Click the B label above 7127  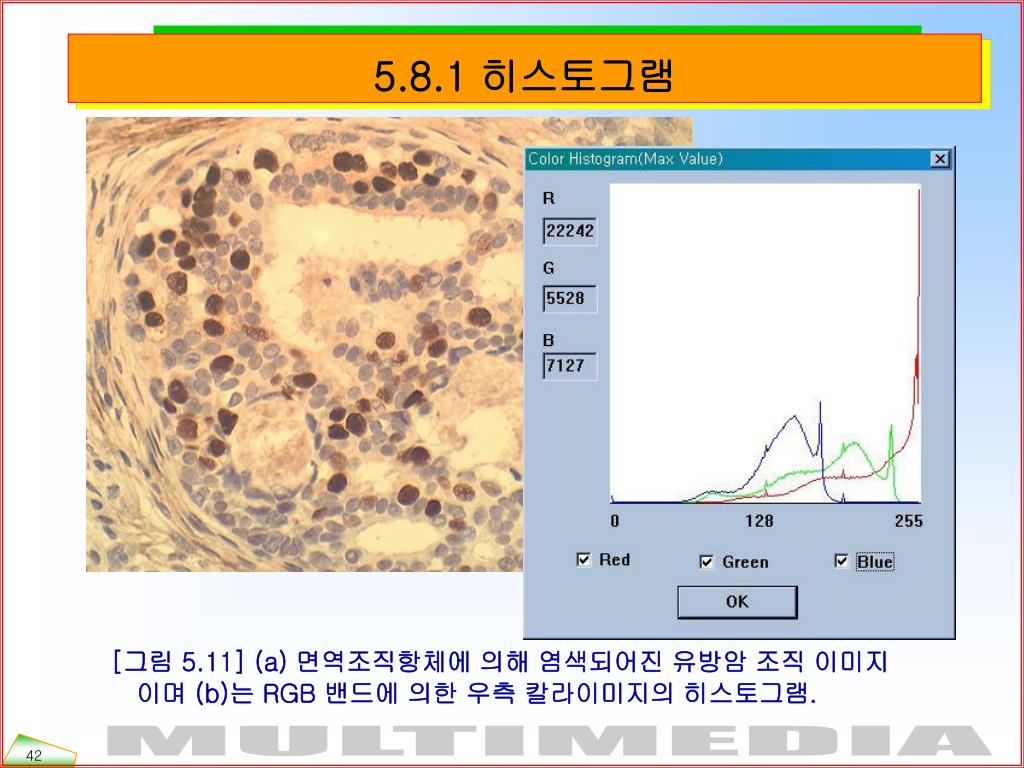point(549,340)
